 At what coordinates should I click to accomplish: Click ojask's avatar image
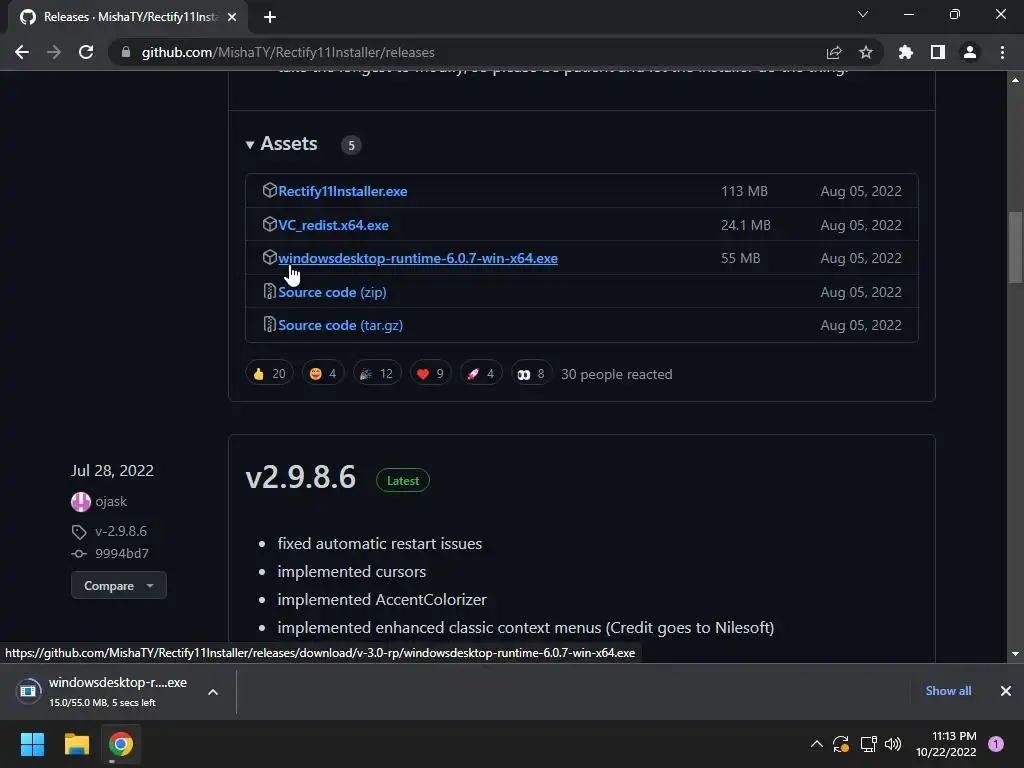click(x=80, y=502)
